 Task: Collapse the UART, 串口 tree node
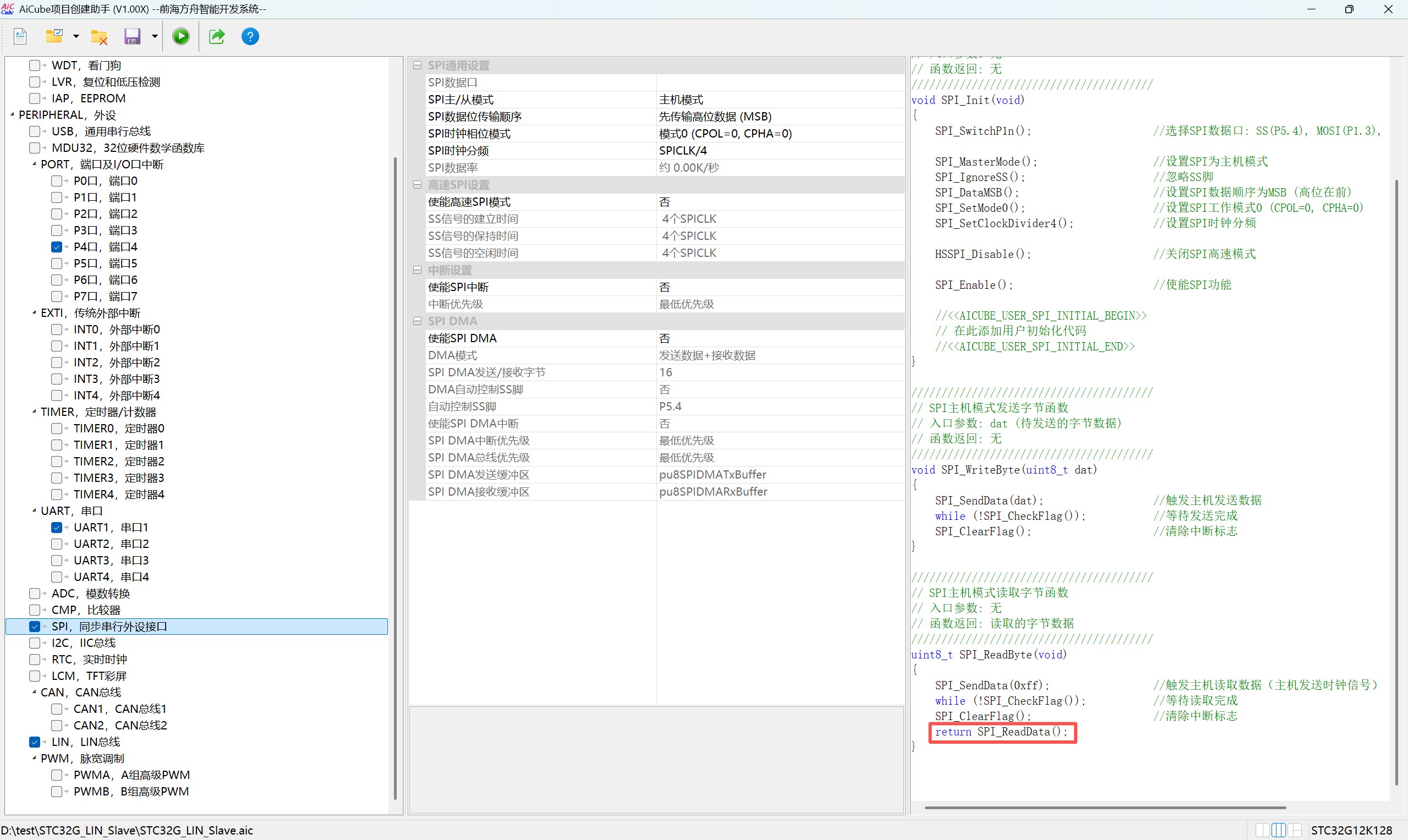(x=34, y=511)
